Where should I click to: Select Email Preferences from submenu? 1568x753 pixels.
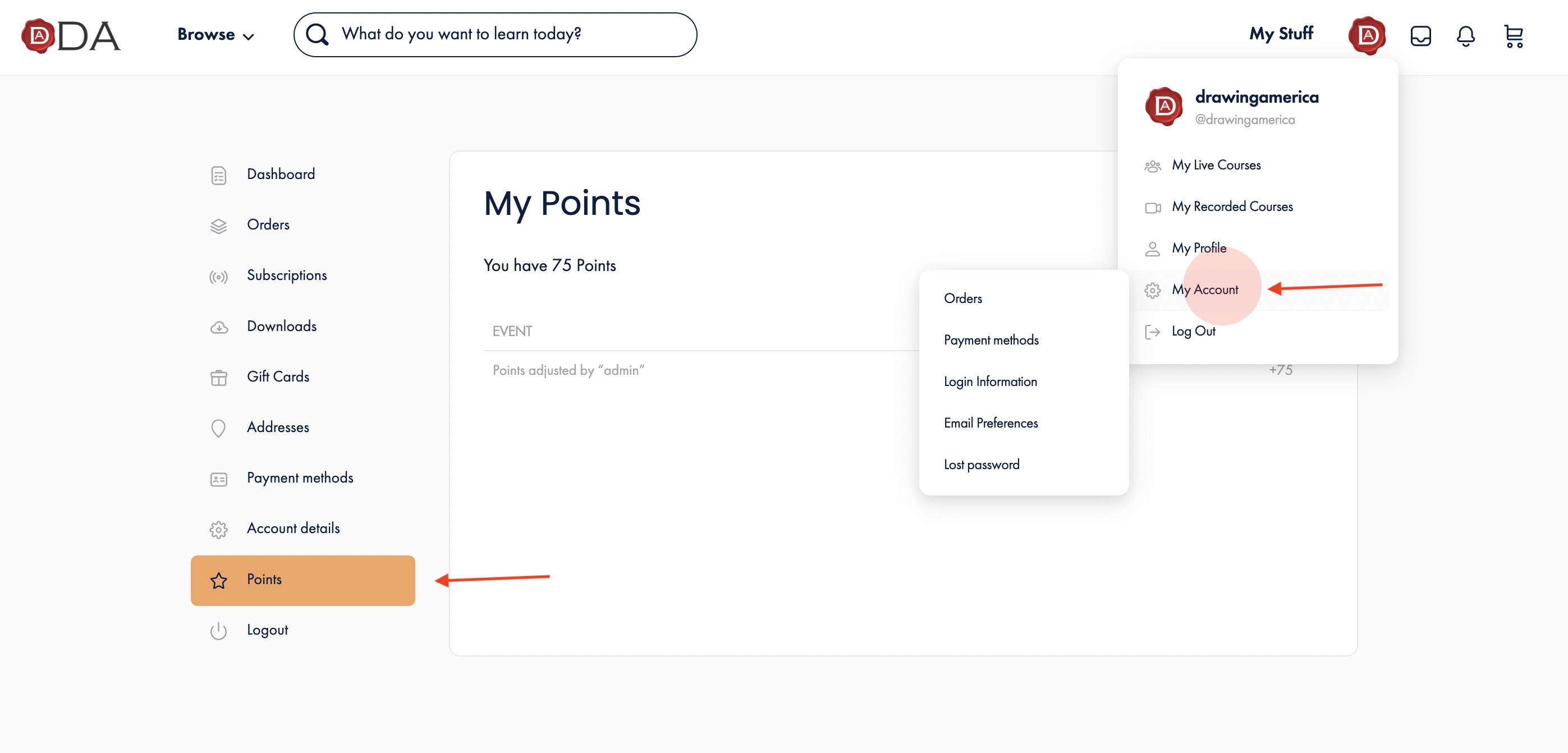[x=991, y=423]
